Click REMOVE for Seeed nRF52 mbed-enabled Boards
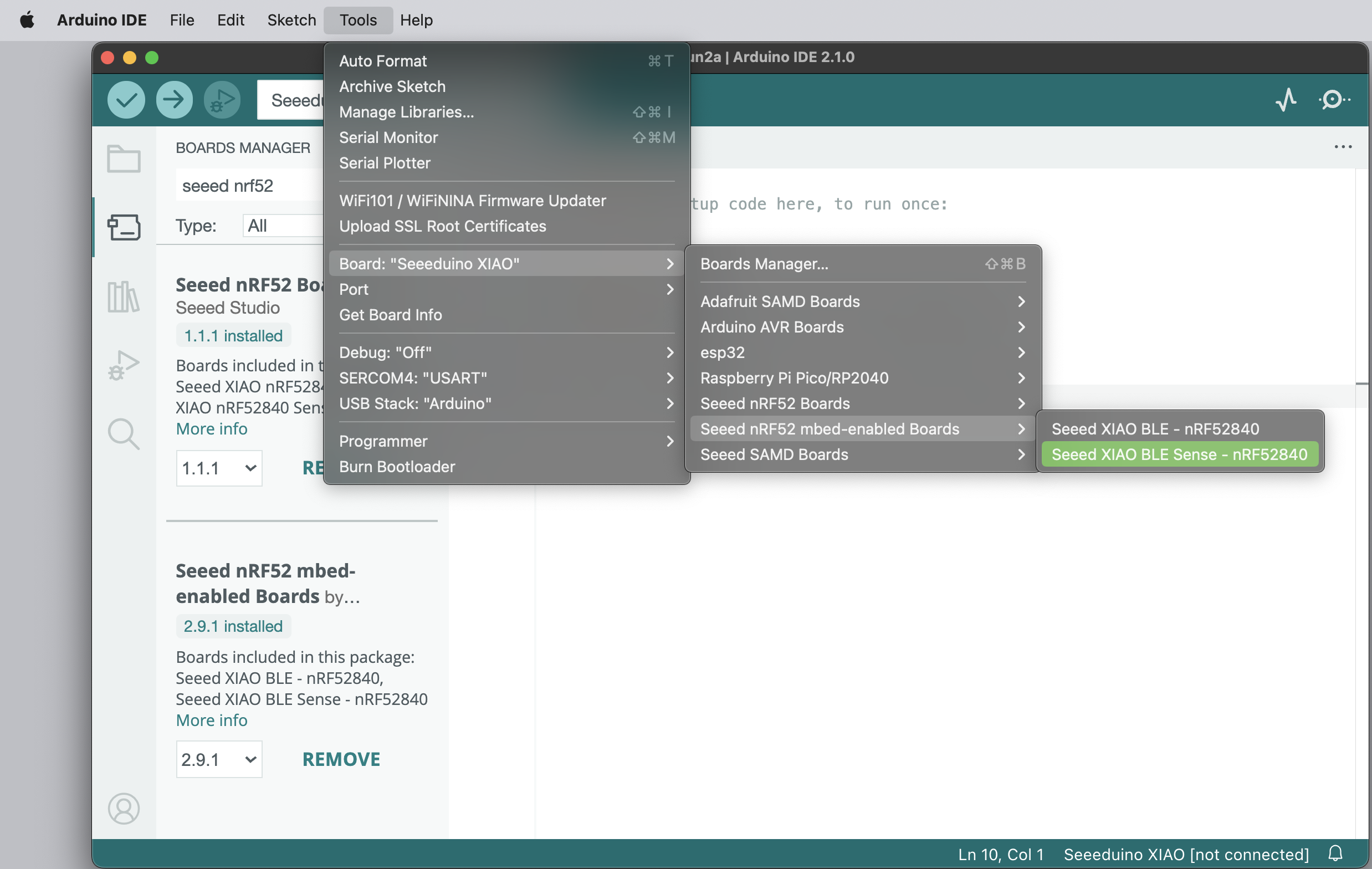Image resolution: width=1372 pixels, height=869 pixels. [x=341, y=760]
